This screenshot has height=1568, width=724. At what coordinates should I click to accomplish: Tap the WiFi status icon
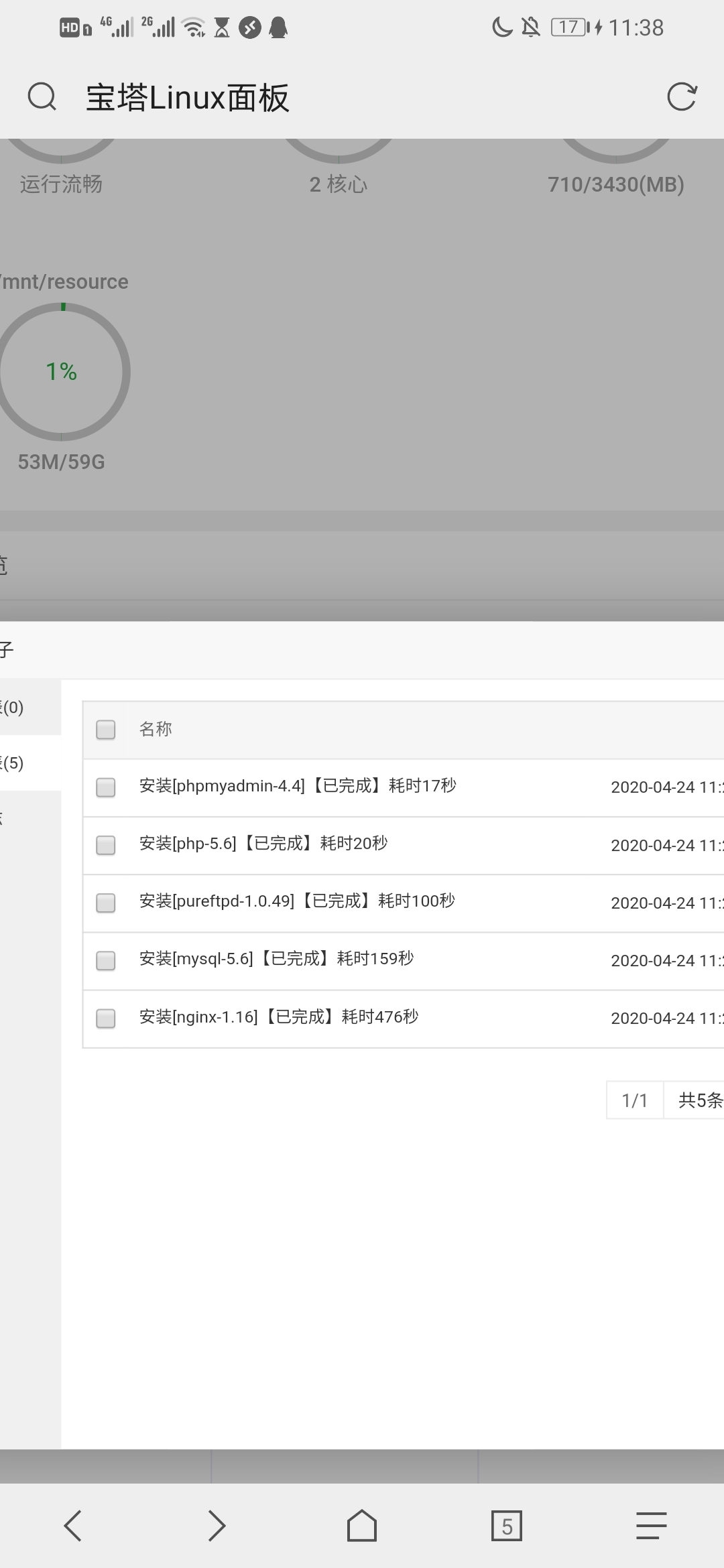(194, 27)
